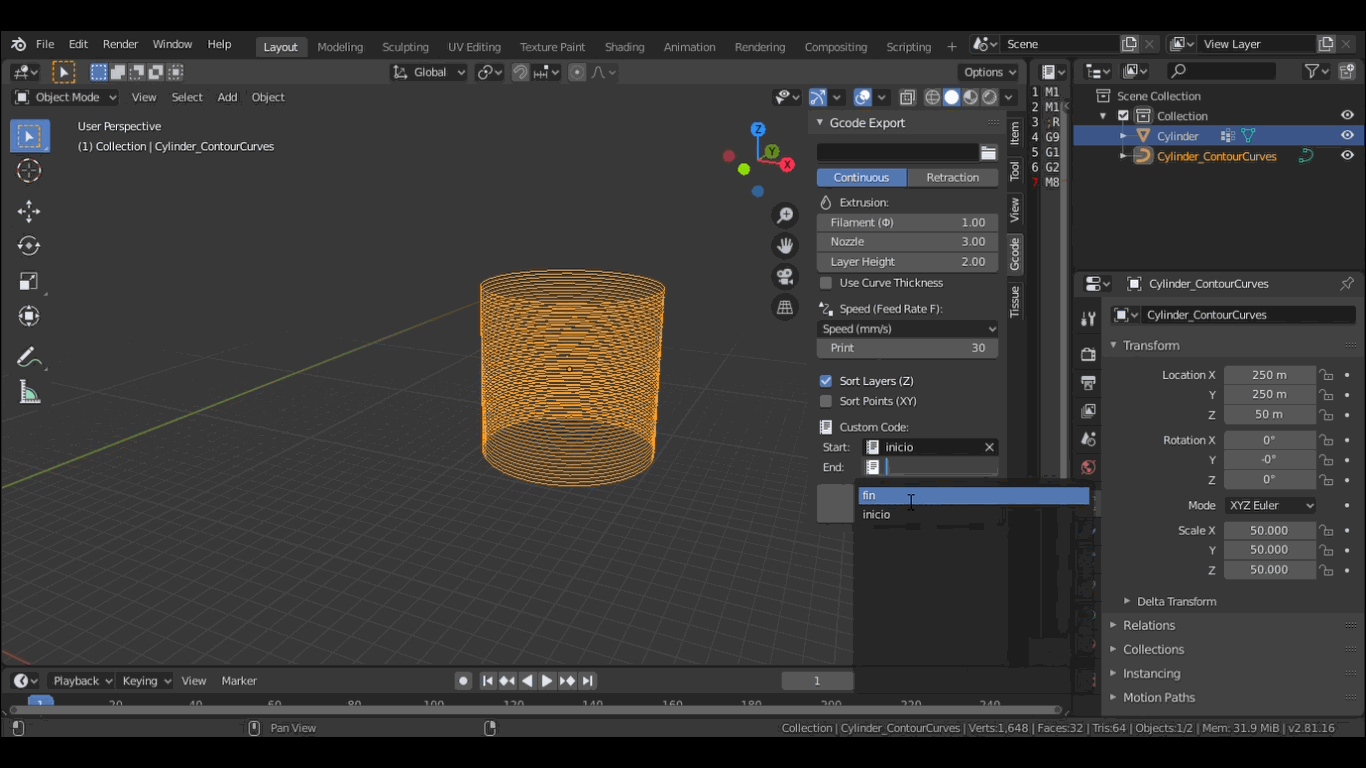Choose 'fin' from the text list
This screenshot has height=768, width=1366.
pos(972,496)
